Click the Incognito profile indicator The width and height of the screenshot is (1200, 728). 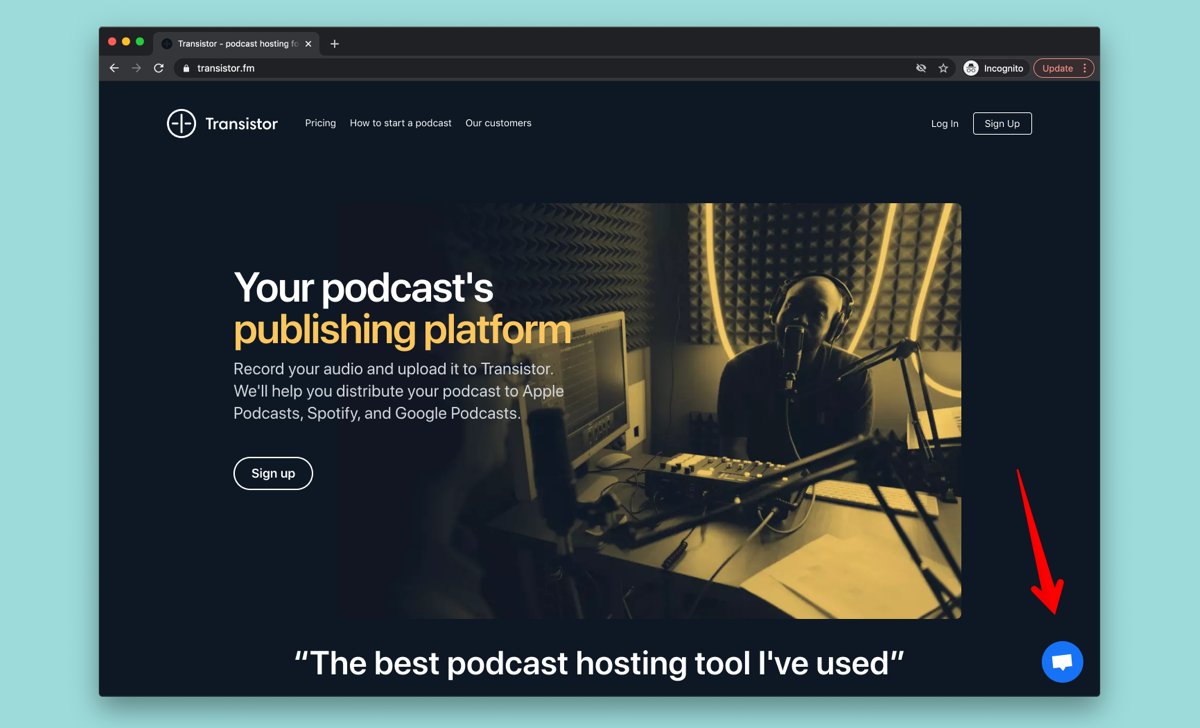click(994, 68)
